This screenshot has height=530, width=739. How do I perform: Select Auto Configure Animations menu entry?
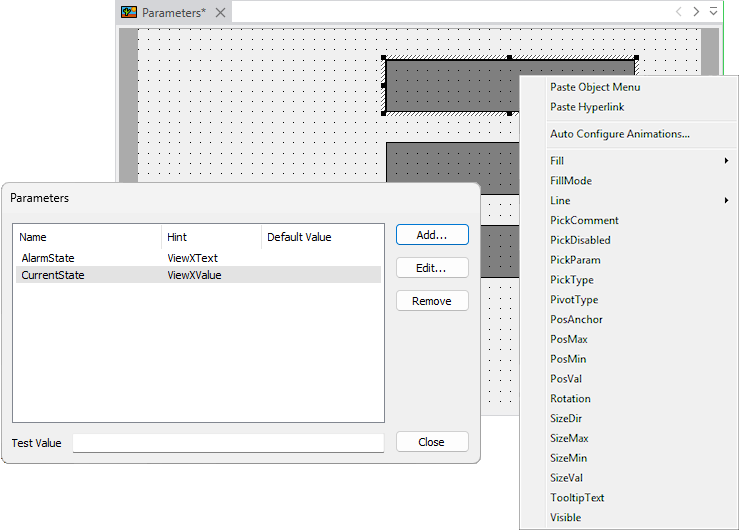(619, 134)
